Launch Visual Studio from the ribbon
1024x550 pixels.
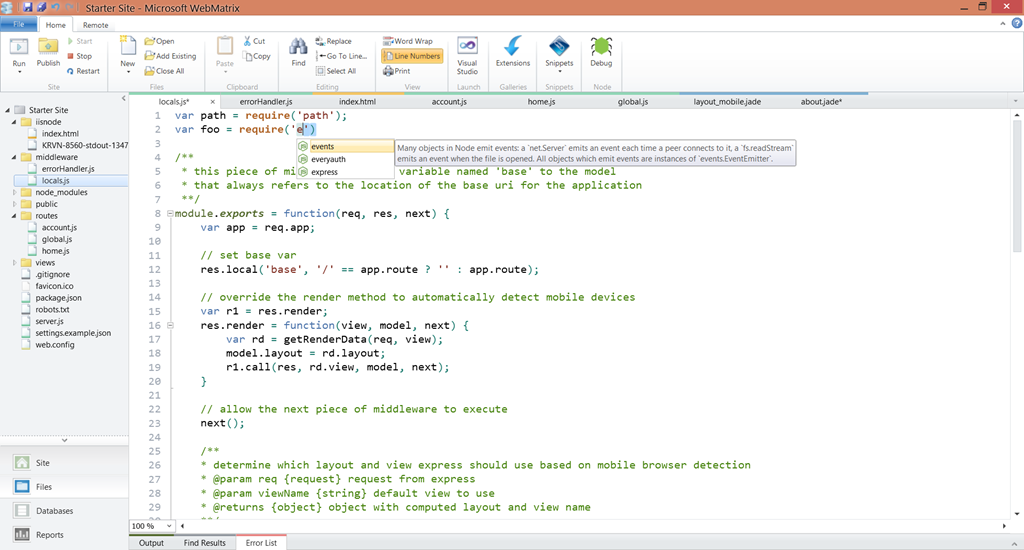(467, 47)
